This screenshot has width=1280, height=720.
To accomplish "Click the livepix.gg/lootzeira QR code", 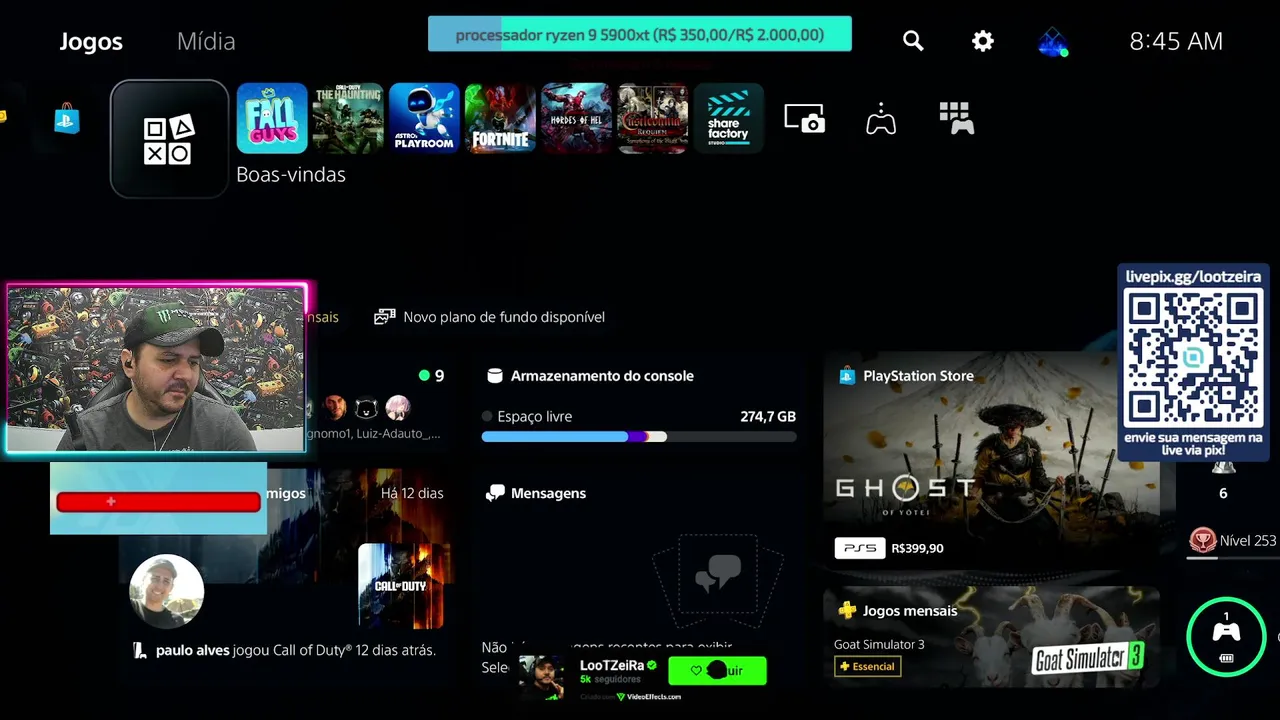I will coord(1193,358).
